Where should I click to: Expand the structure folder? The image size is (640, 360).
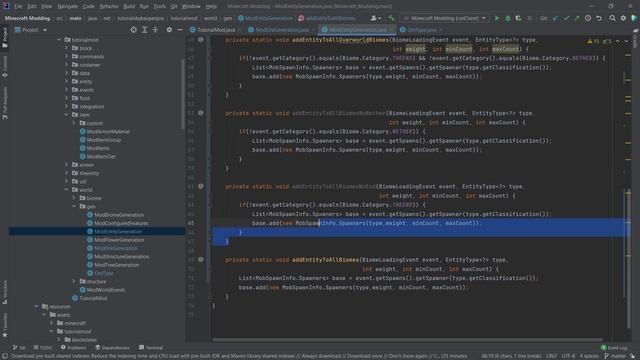pyautogui.click(x=74, y=281)
